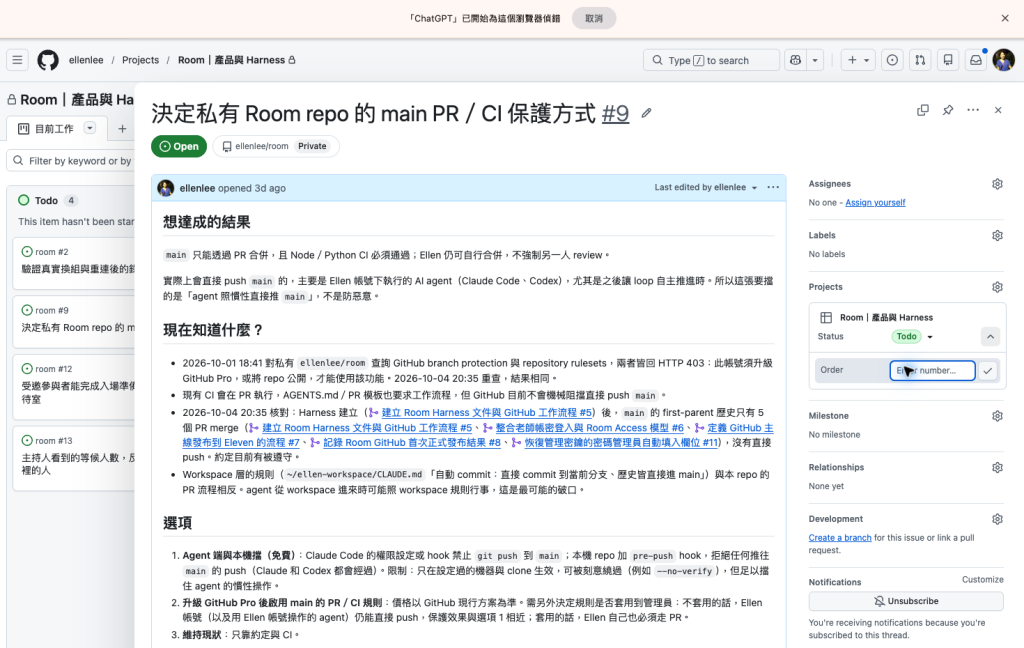Open the GitHub homepage logo

(48, 60)
